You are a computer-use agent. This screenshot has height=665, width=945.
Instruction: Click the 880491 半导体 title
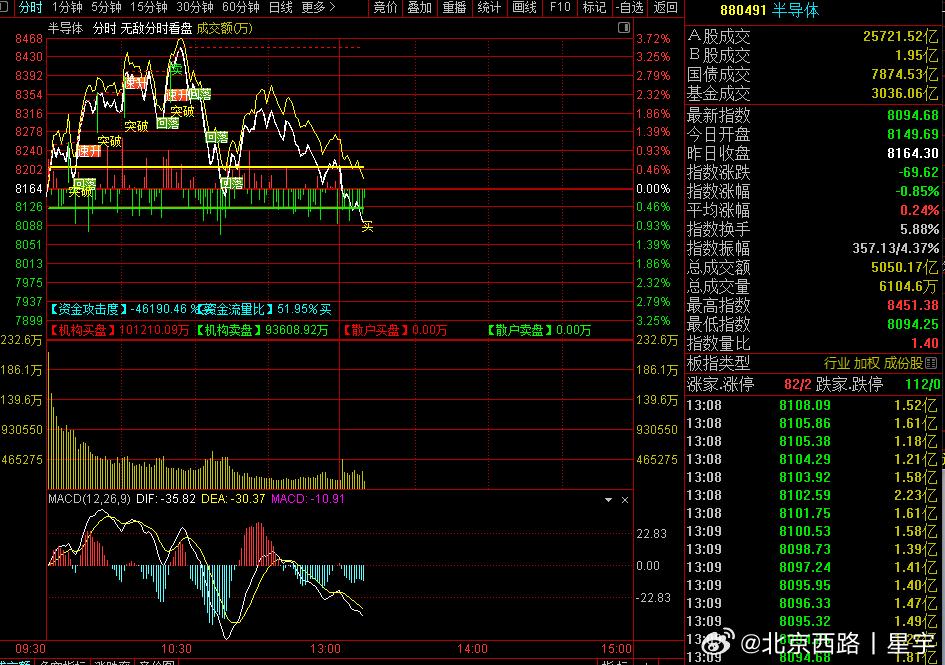(x=770, y=10)
